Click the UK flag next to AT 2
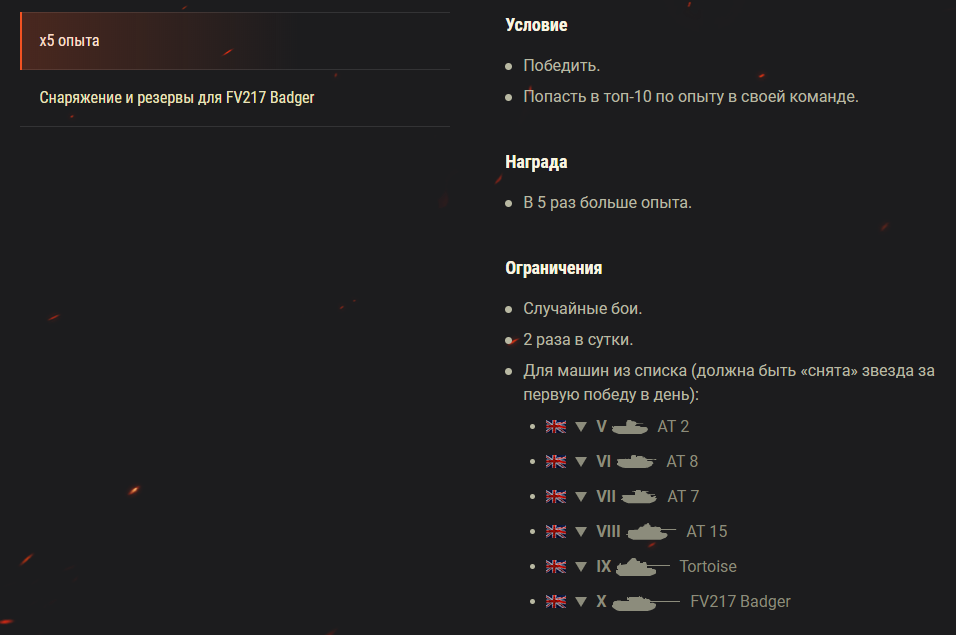956x635 pixels. point(556,427)
